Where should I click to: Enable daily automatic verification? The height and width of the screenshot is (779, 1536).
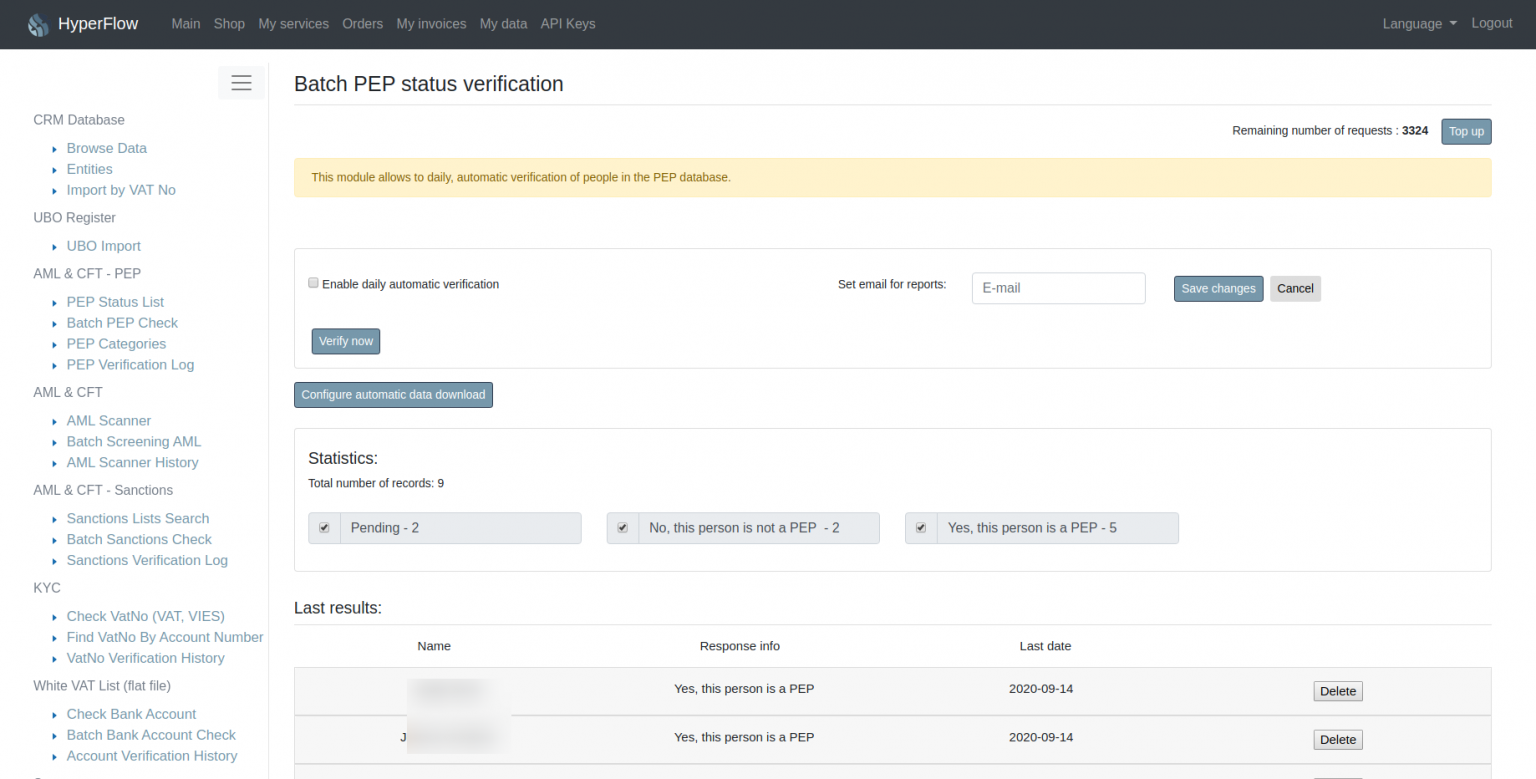(x=313, y=283)
